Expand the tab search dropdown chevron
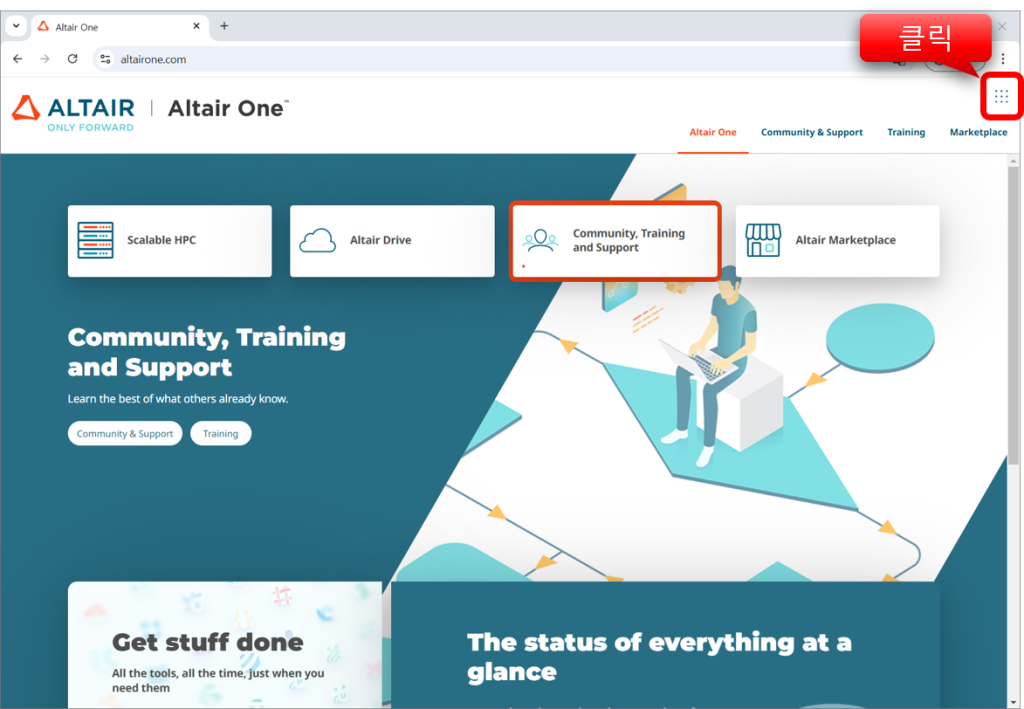 tap(16, 26)
